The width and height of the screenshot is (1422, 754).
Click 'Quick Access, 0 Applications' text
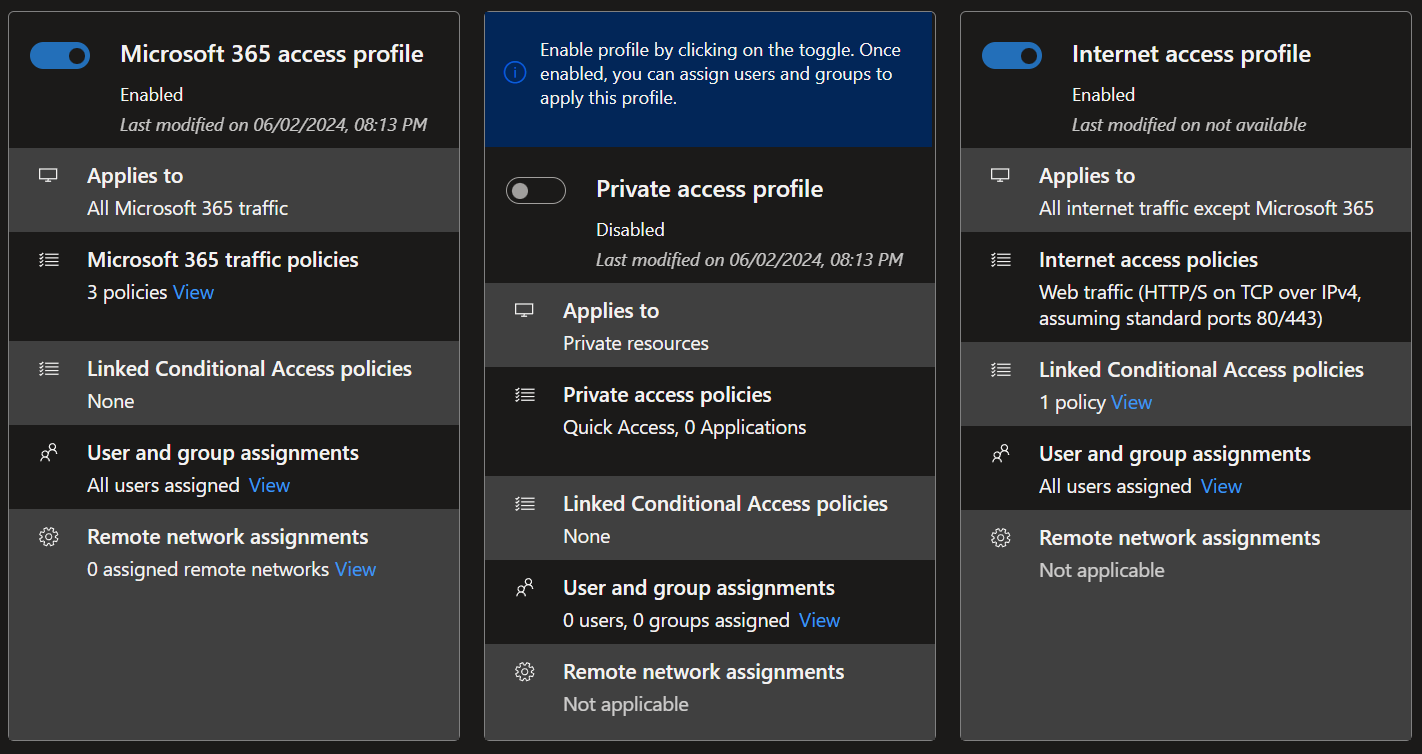point(684,427)
